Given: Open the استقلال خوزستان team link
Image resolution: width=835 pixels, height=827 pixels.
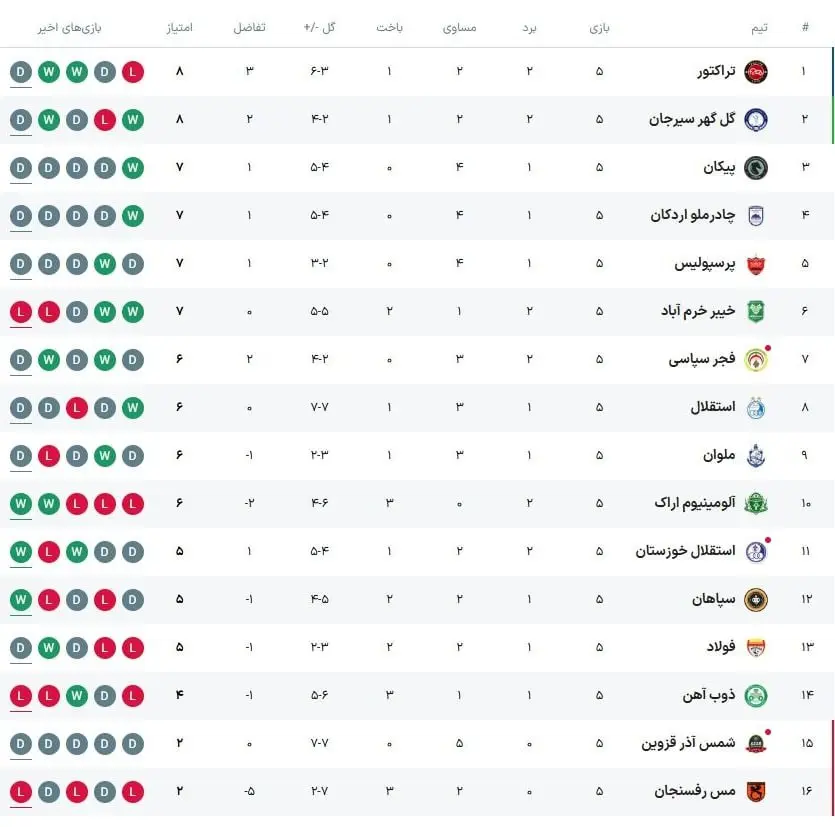Looking at the screenshot, I should pyautogui.click(x=685, y=551).
